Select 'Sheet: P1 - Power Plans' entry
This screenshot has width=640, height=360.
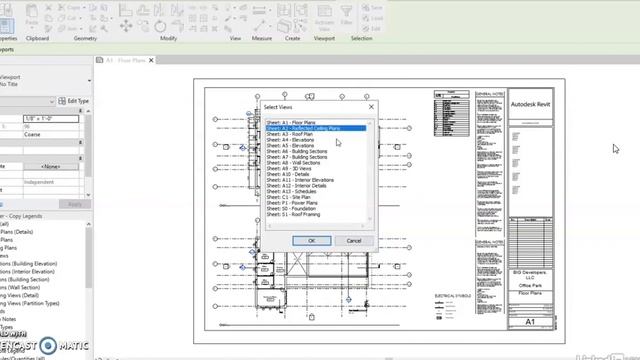[292, 202]
